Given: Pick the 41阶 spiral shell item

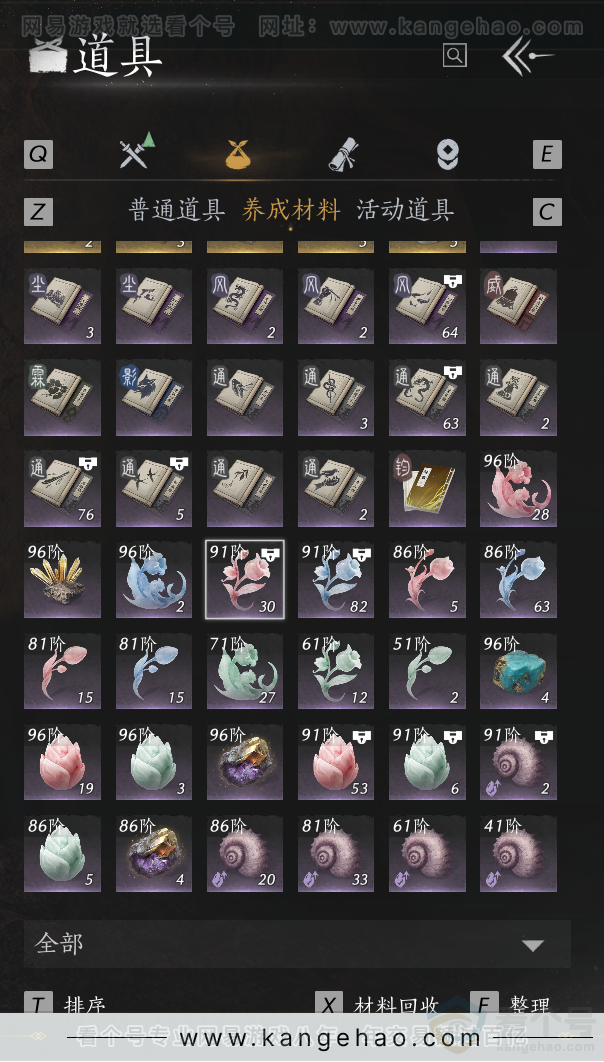Looking at the screenshot, I should 519,853.
